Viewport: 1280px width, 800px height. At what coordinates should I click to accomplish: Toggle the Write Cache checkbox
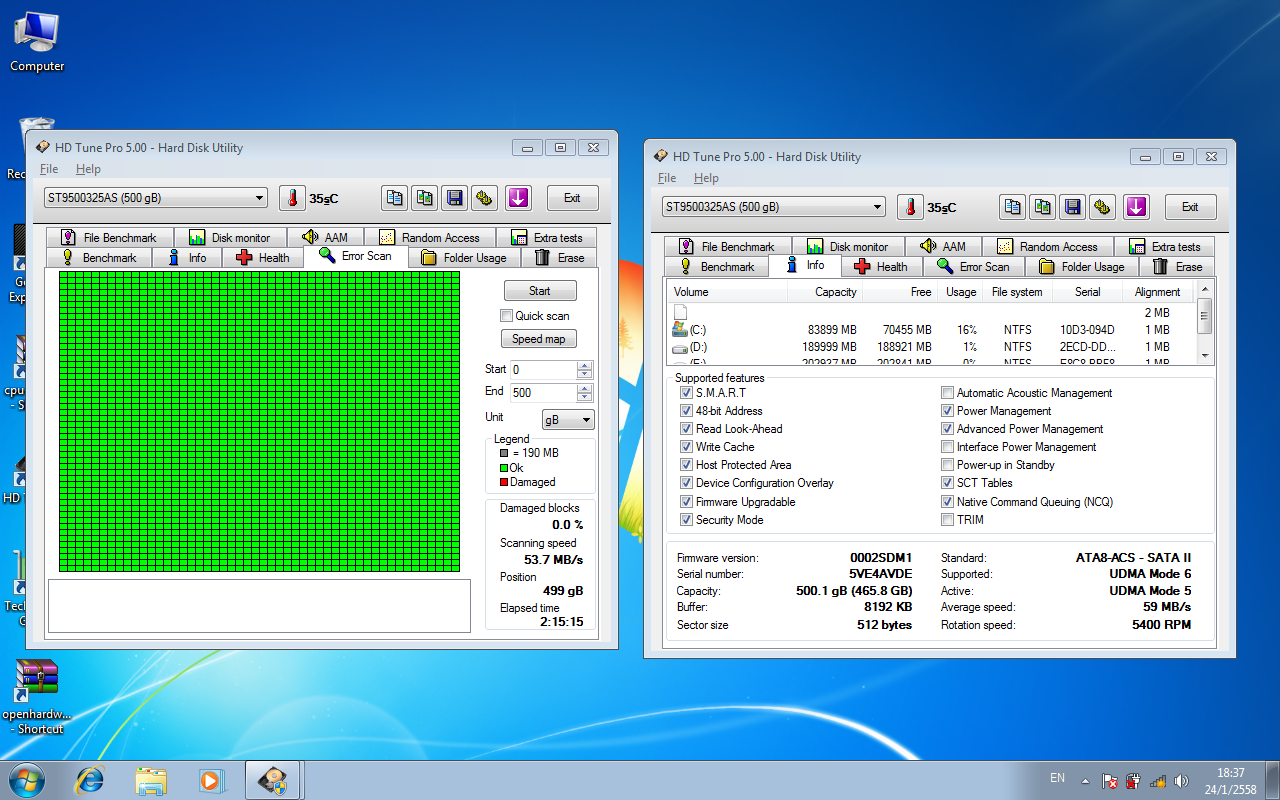coord(686,447)
